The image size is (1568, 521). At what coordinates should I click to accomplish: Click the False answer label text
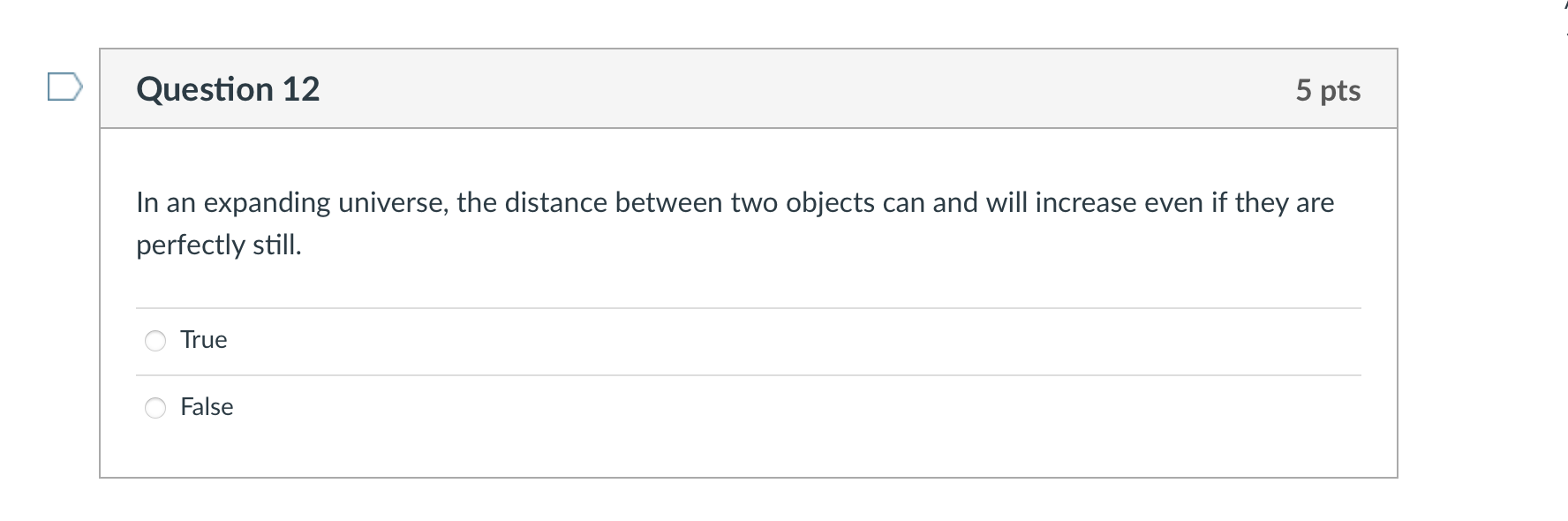(x=207, y=407)
